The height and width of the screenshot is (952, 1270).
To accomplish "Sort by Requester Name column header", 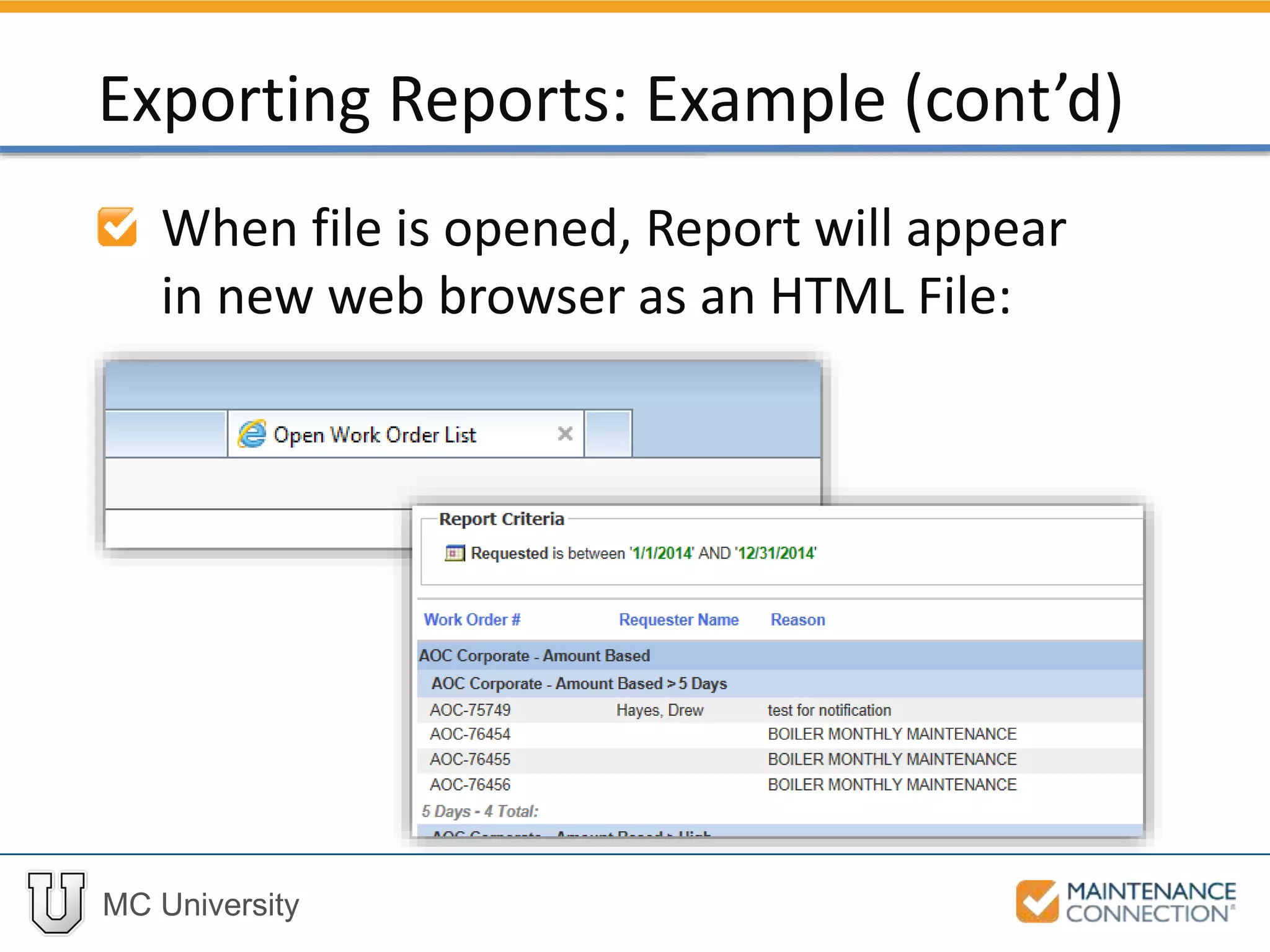I will (678, 620).
